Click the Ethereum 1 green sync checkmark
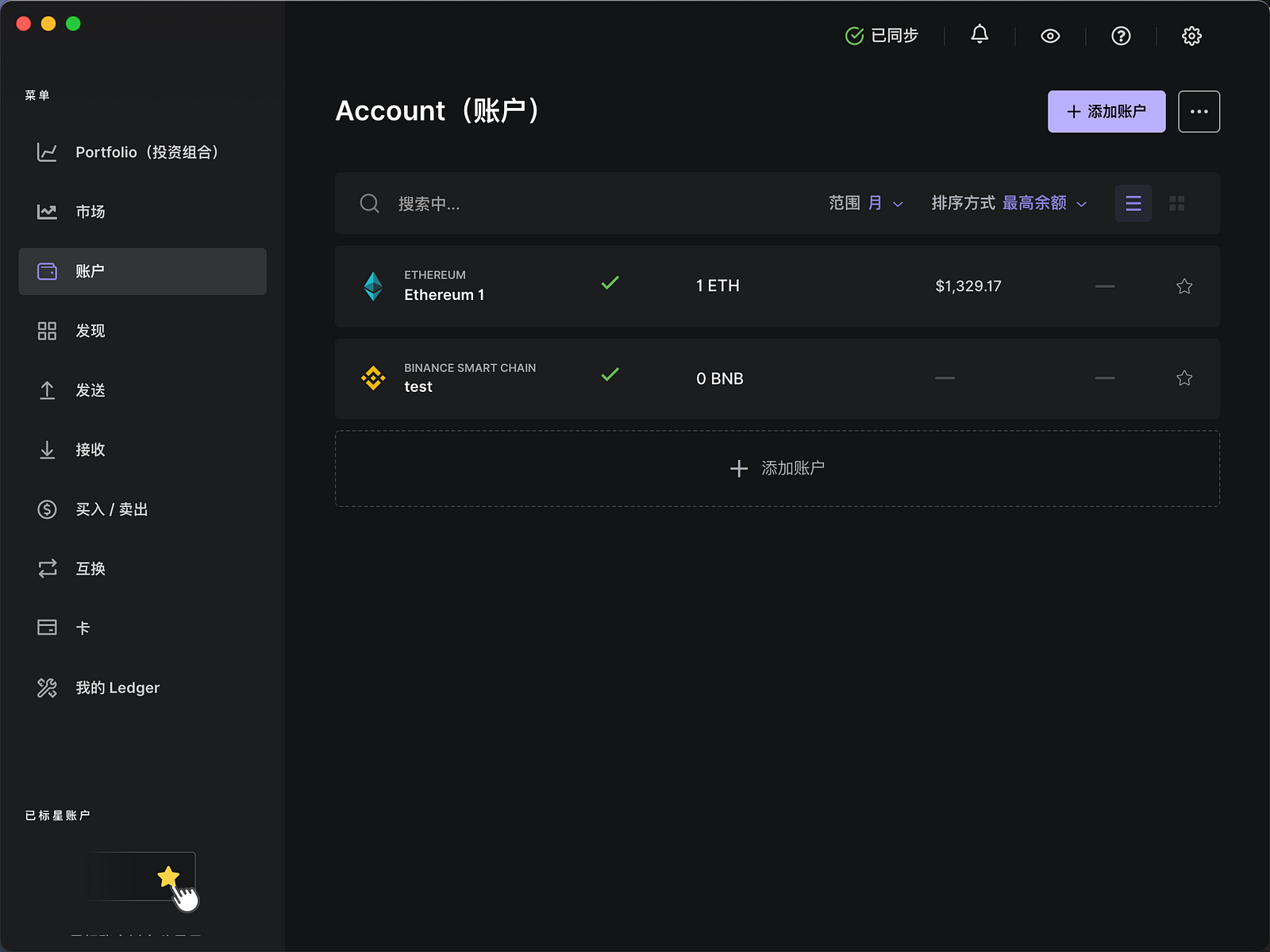1270x952 pixels. 610,282
